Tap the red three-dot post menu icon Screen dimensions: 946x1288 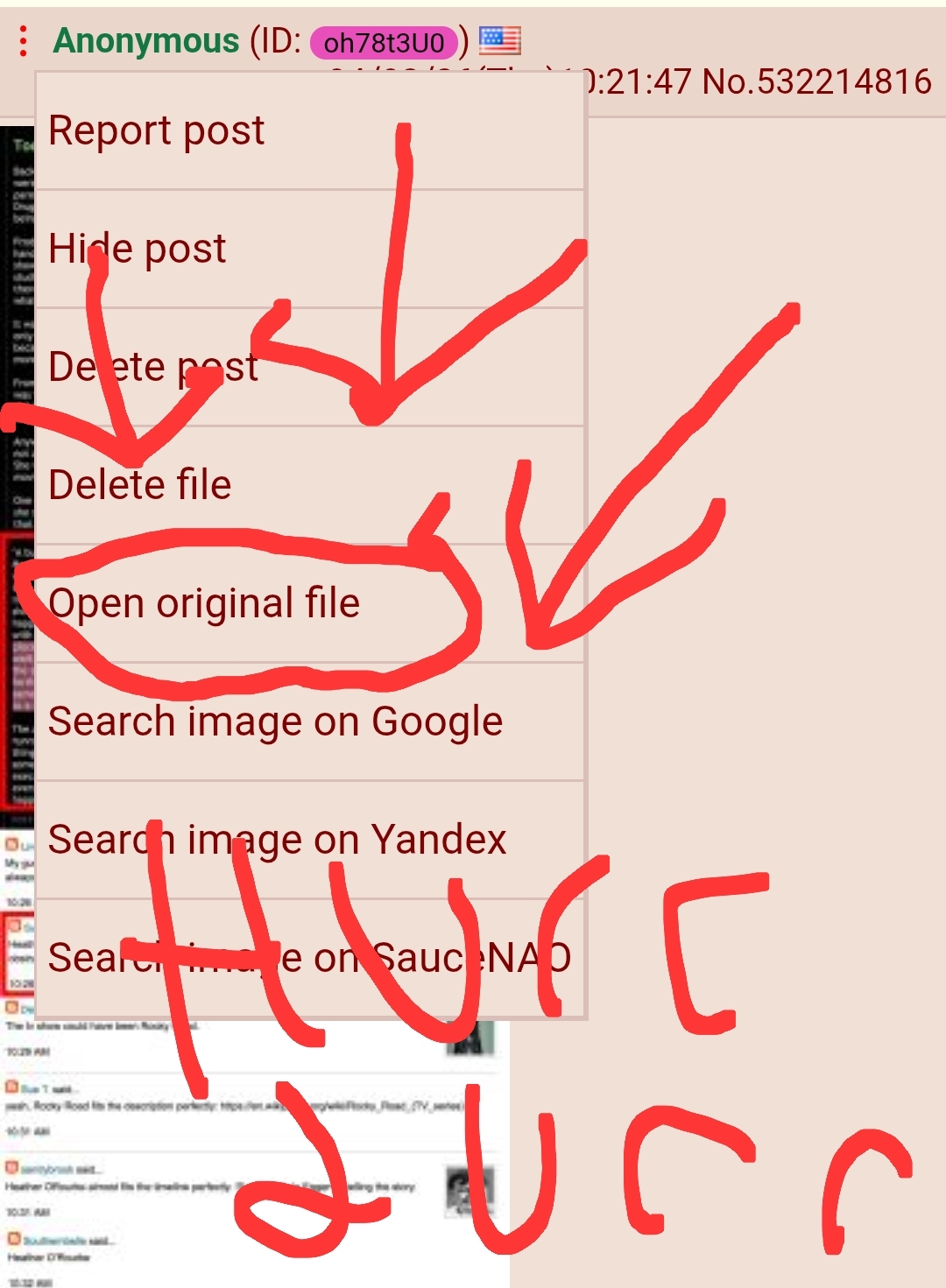coord(24,41)
